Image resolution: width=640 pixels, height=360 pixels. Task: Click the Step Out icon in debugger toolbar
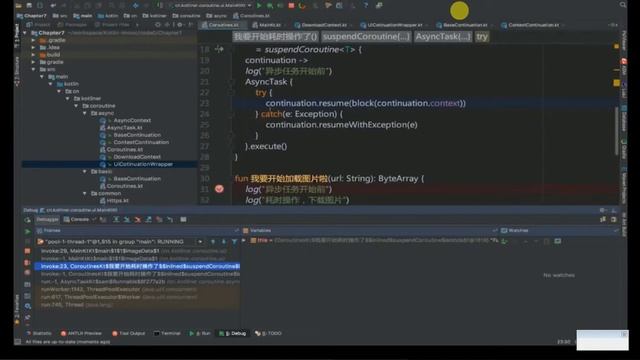(x=149, y=220)
